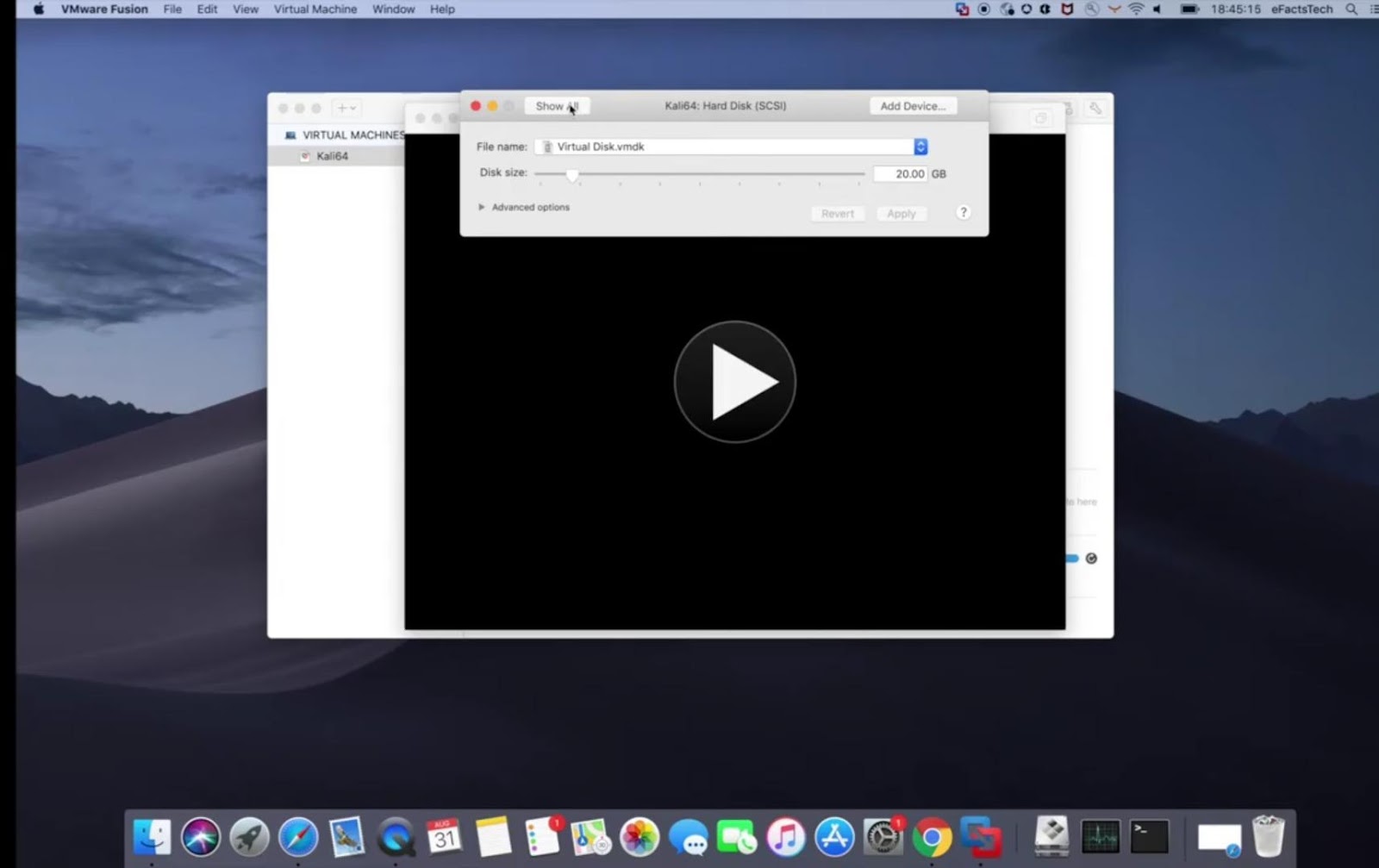The height and width of the screenshot is (868, 1379).
Task: Open Photos from the Dock
Action: pos(640,837)
